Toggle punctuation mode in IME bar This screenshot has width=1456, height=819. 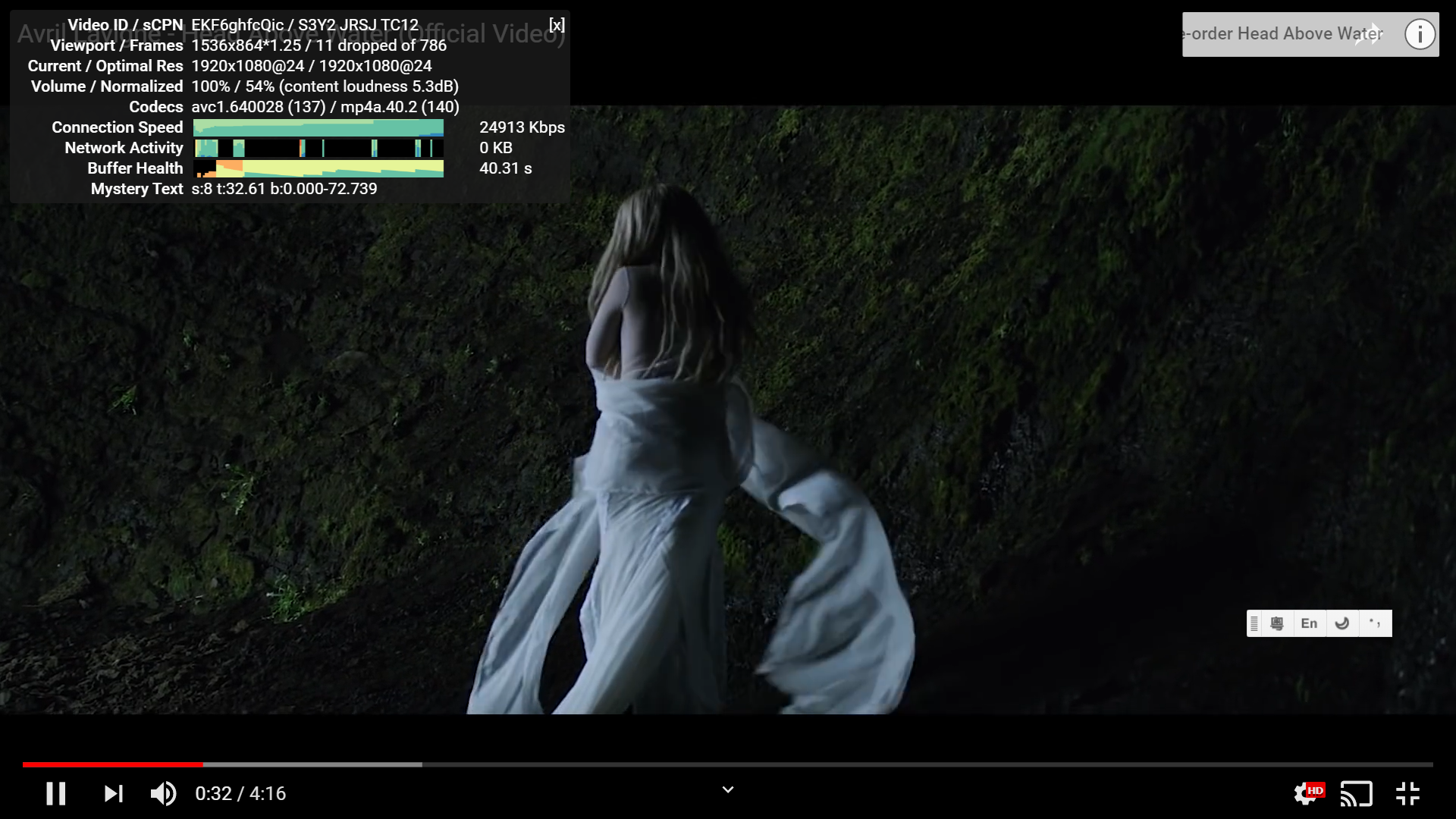[x=1375, y=623]
